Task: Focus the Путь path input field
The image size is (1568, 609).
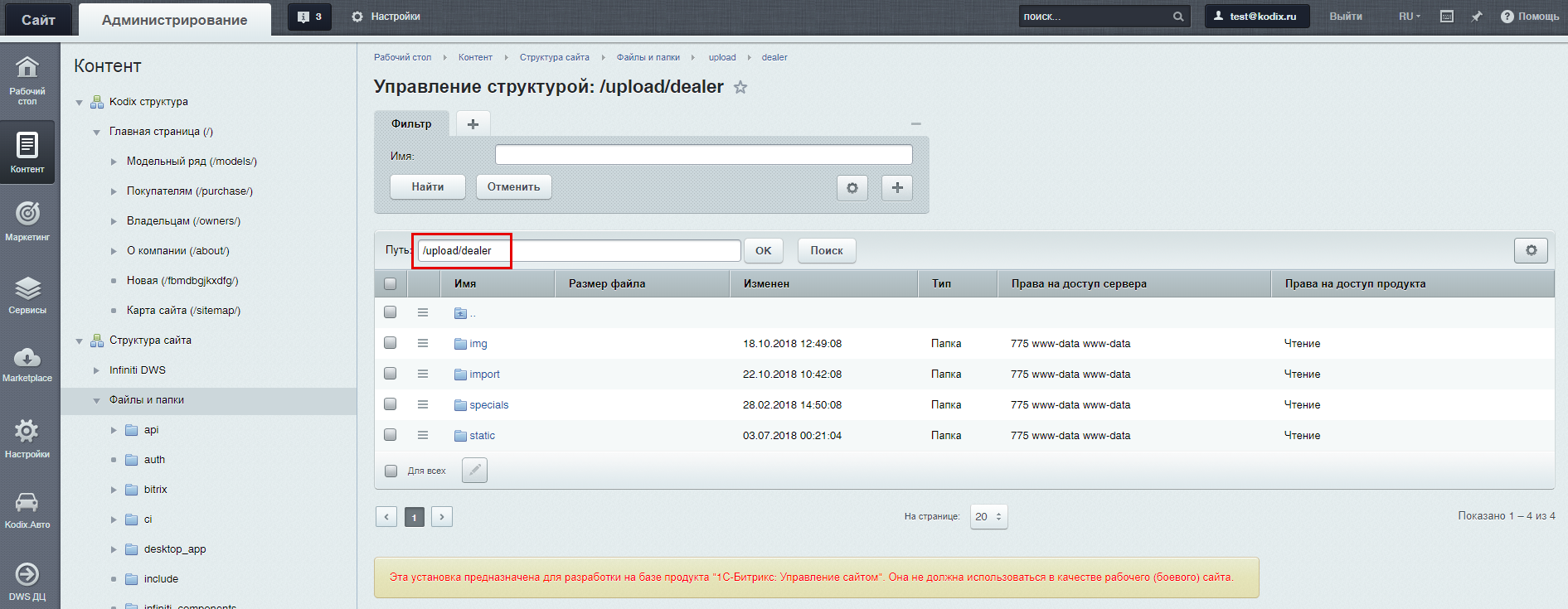Action: tap(580, 250)
